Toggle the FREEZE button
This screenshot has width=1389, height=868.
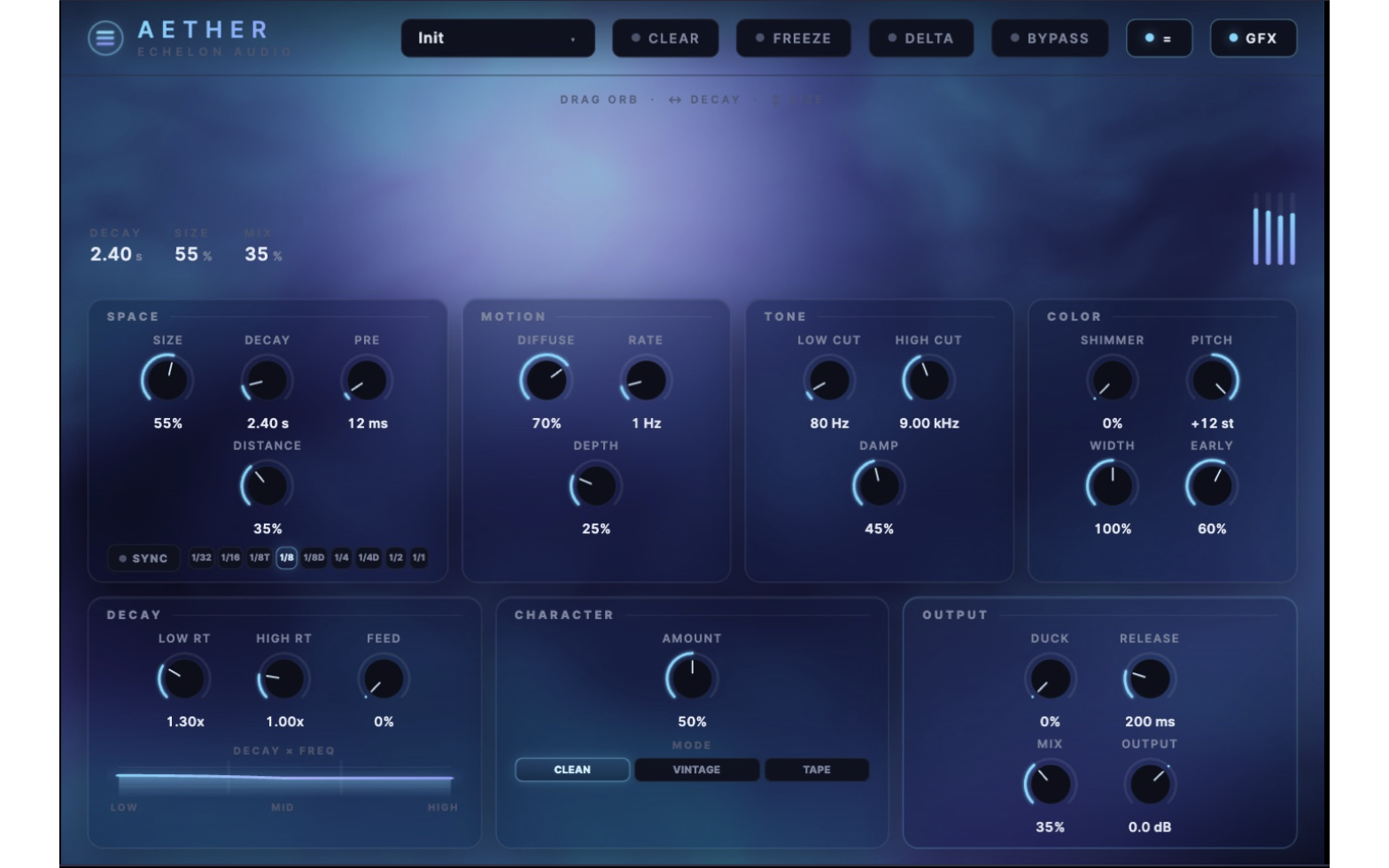pos(794,38)
